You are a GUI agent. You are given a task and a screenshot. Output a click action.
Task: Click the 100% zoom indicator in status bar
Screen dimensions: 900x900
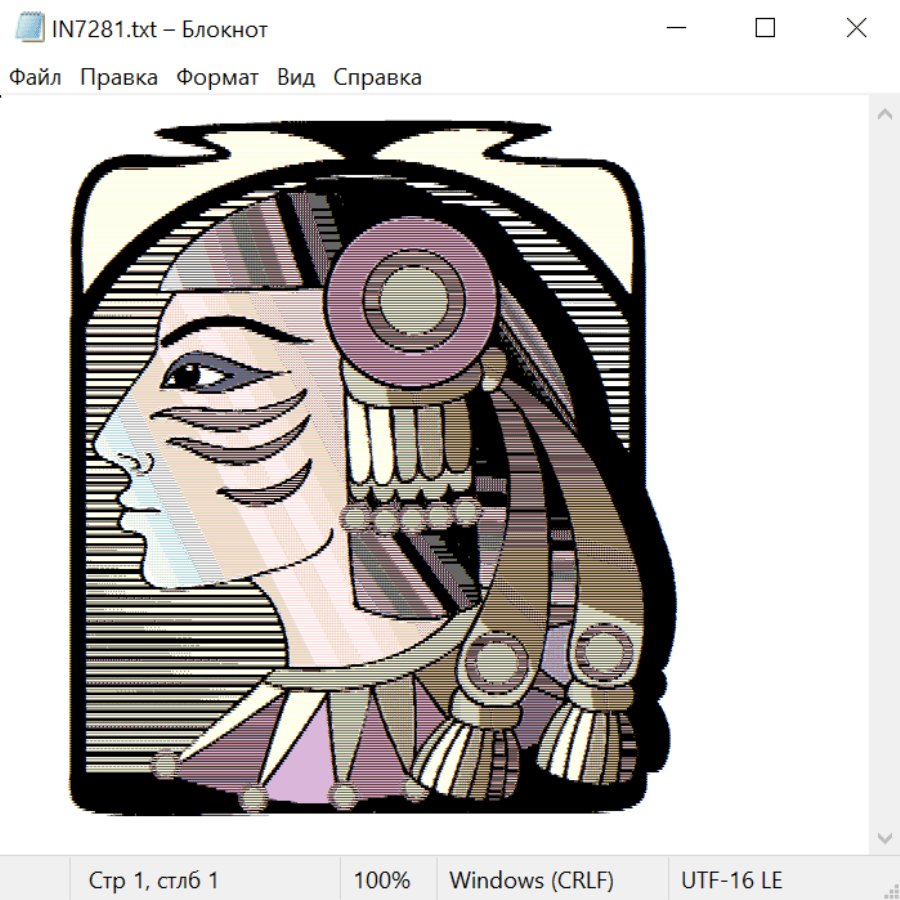[382, 881]
